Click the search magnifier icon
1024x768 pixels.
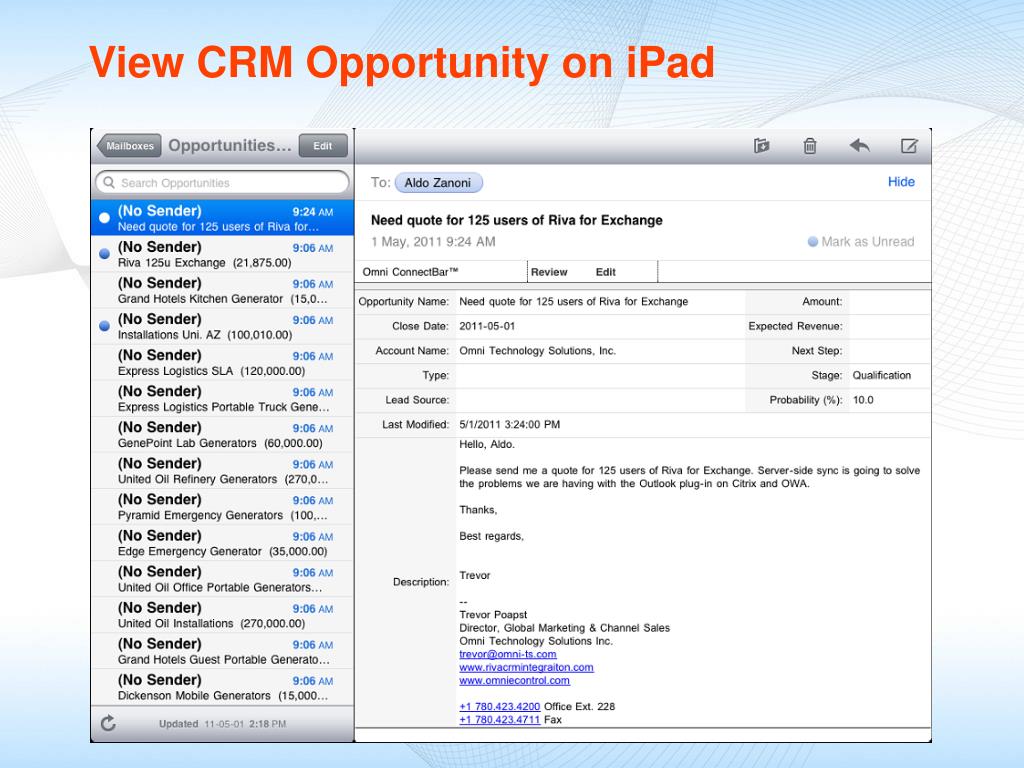click(109, 182)
